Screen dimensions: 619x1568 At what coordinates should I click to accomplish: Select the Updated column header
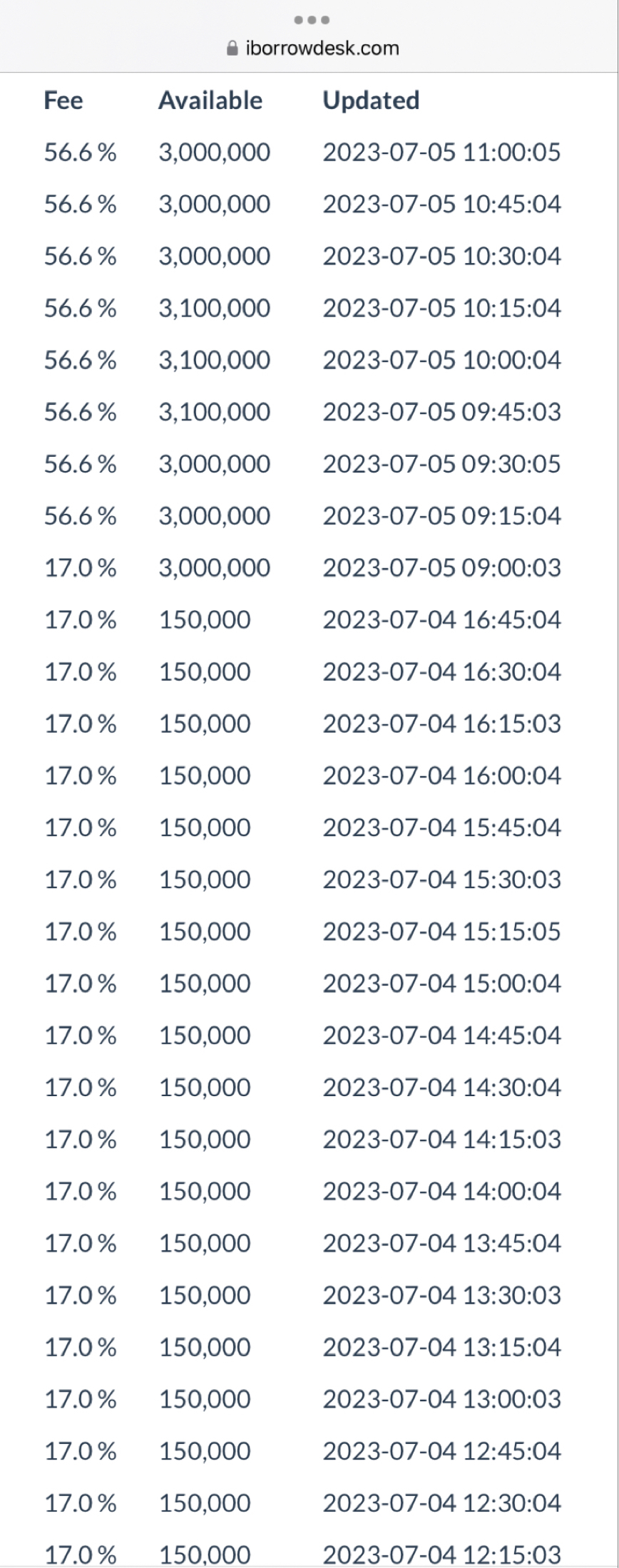tap(371, 100)
